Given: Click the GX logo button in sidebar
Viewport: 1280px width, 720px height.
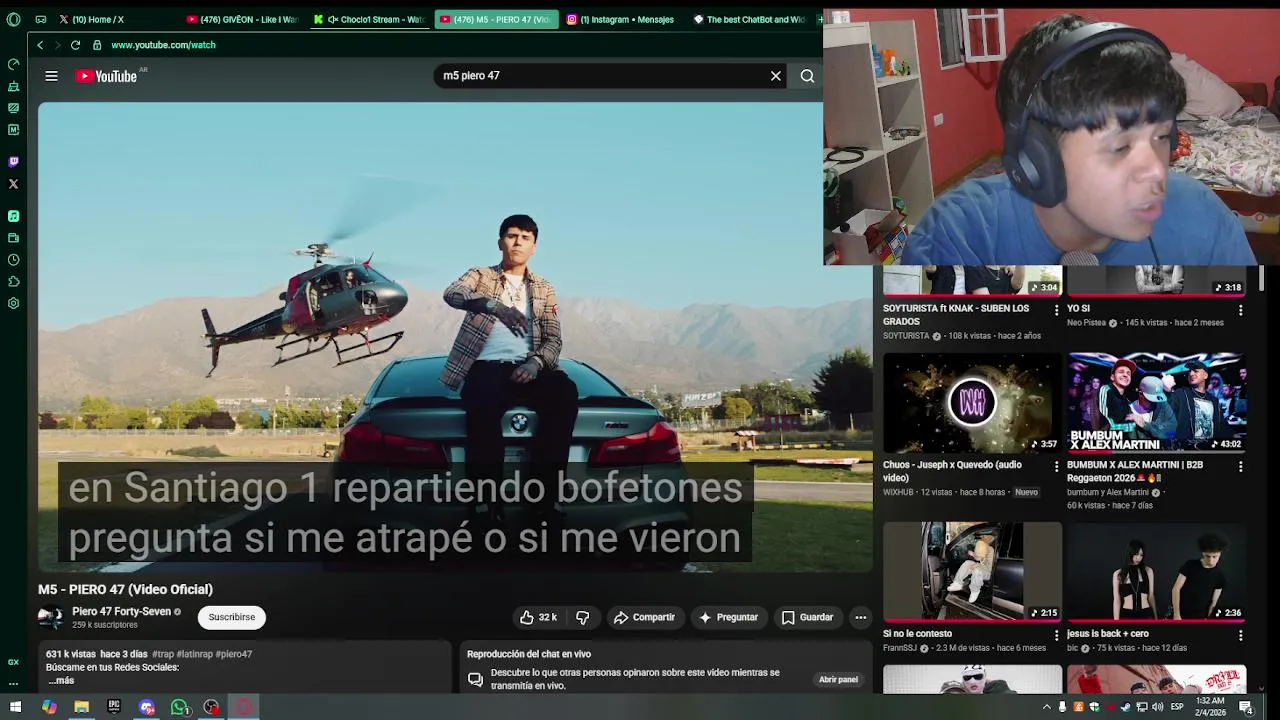Looking at the screenshot, I should click(x=13, y=662).
